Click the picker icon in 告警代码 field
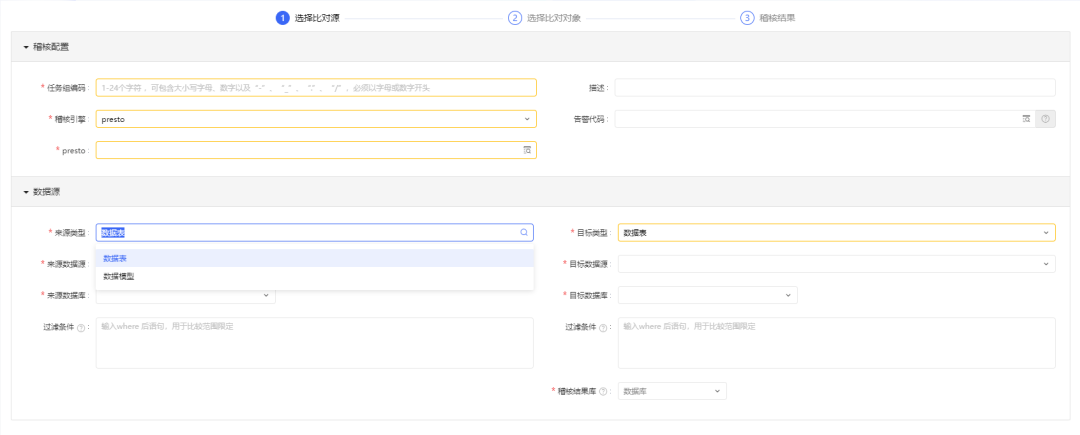Image resolution: width=1080 pixels, height=435 pixels. 1025,119
